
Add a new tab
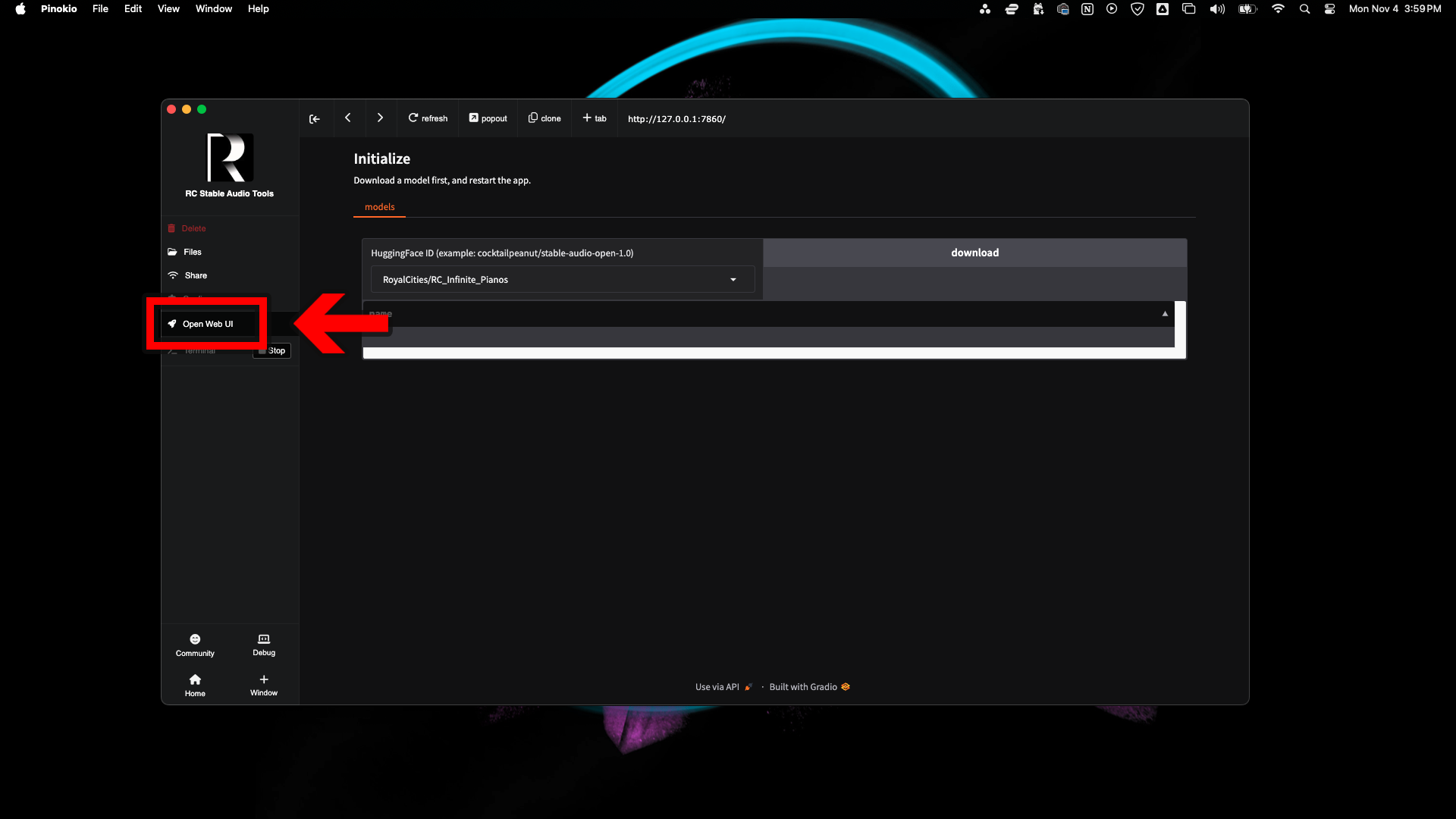click(595, 118)
